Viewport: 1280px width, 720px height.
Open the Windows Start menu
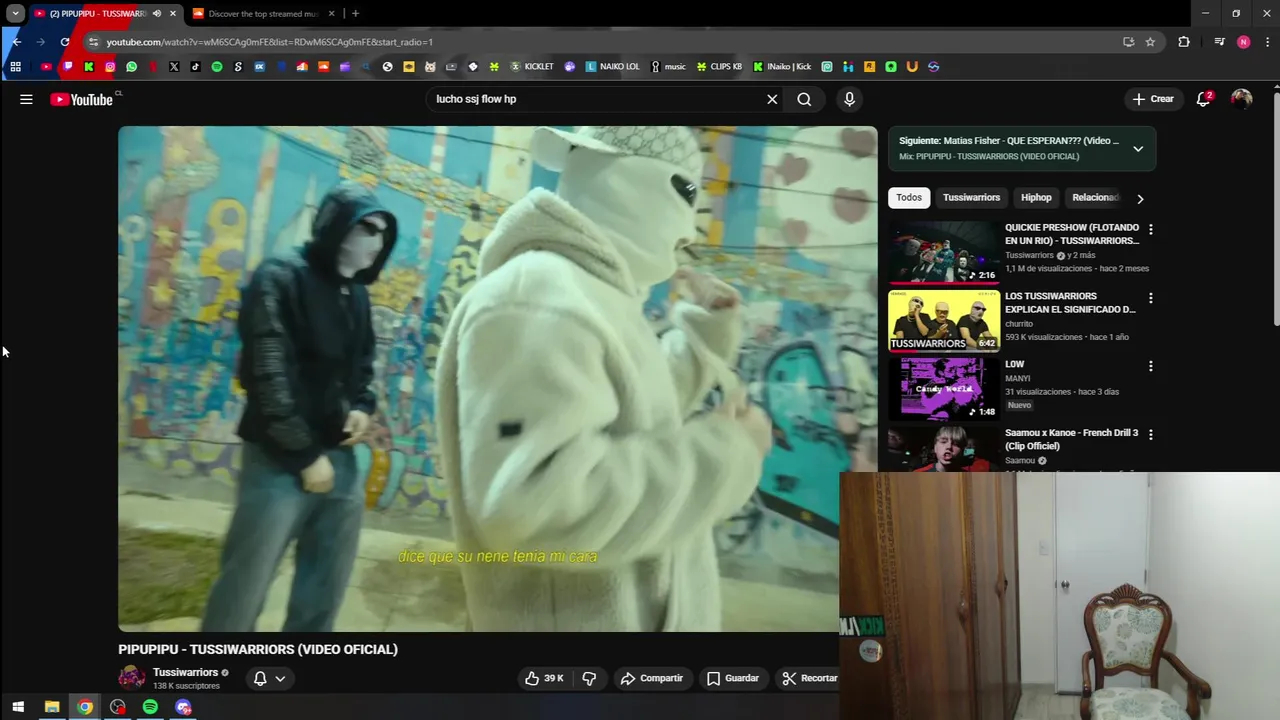[17, 707]
